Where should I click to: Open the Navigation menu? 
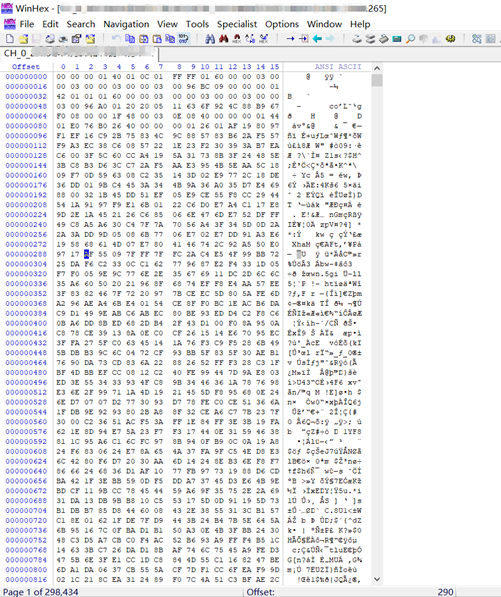point(126,24)
